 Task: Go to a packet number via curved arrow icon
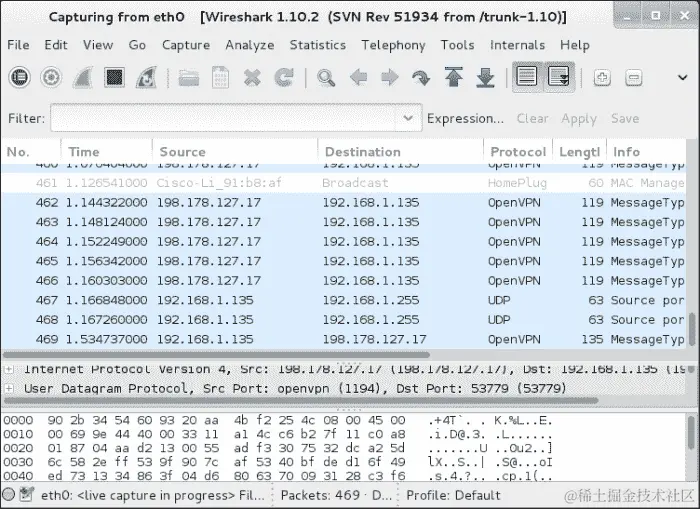[x=421, y=78]
